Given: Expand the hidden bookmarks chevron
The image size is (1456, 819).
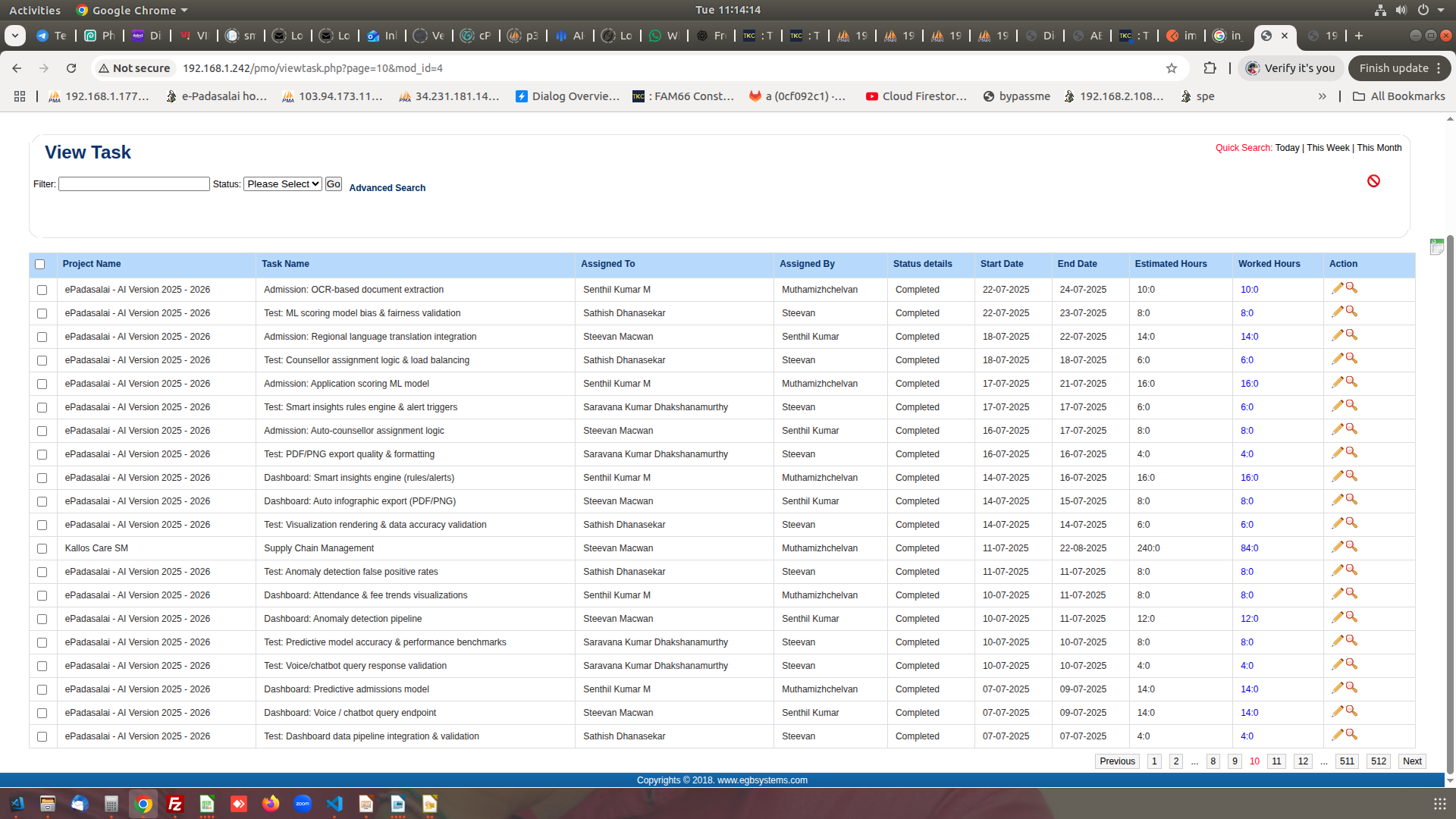Looking at the screenshot, I should 1322,96.
